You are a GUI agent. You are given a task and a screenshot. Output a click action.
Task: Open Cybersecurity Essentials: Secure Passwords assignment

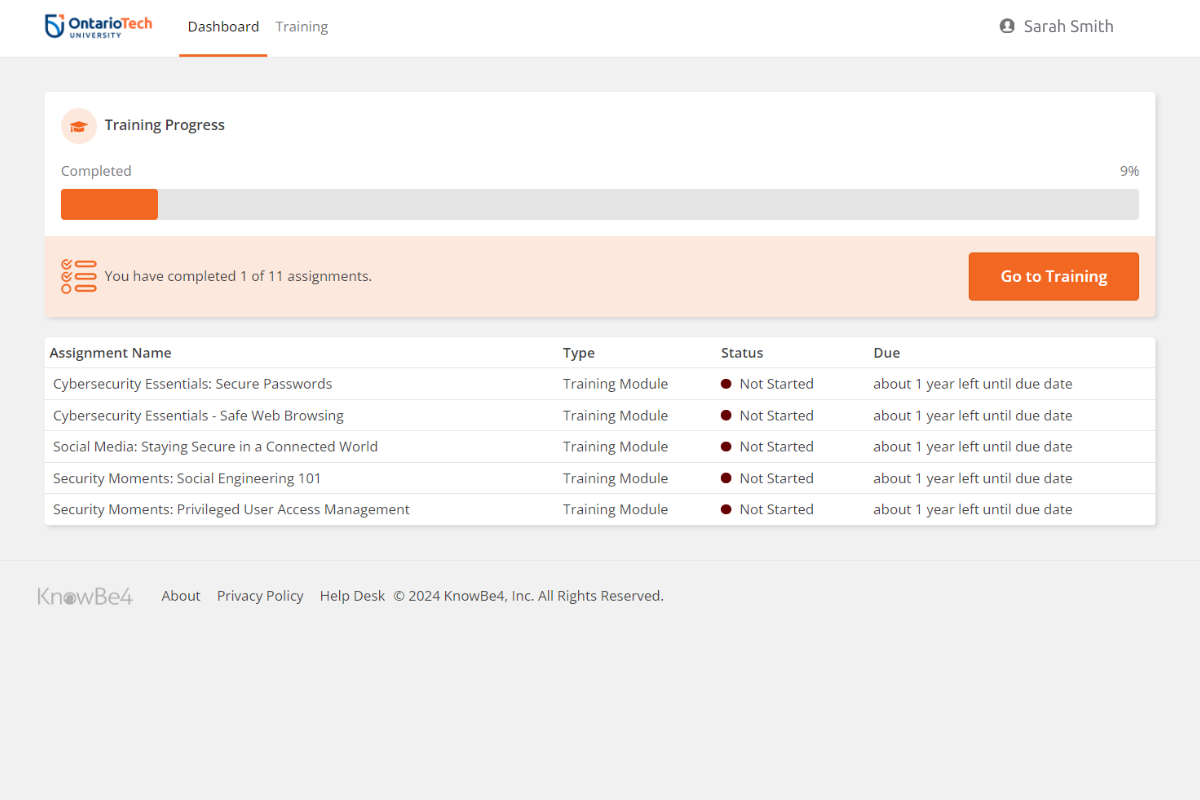point(192,384)
